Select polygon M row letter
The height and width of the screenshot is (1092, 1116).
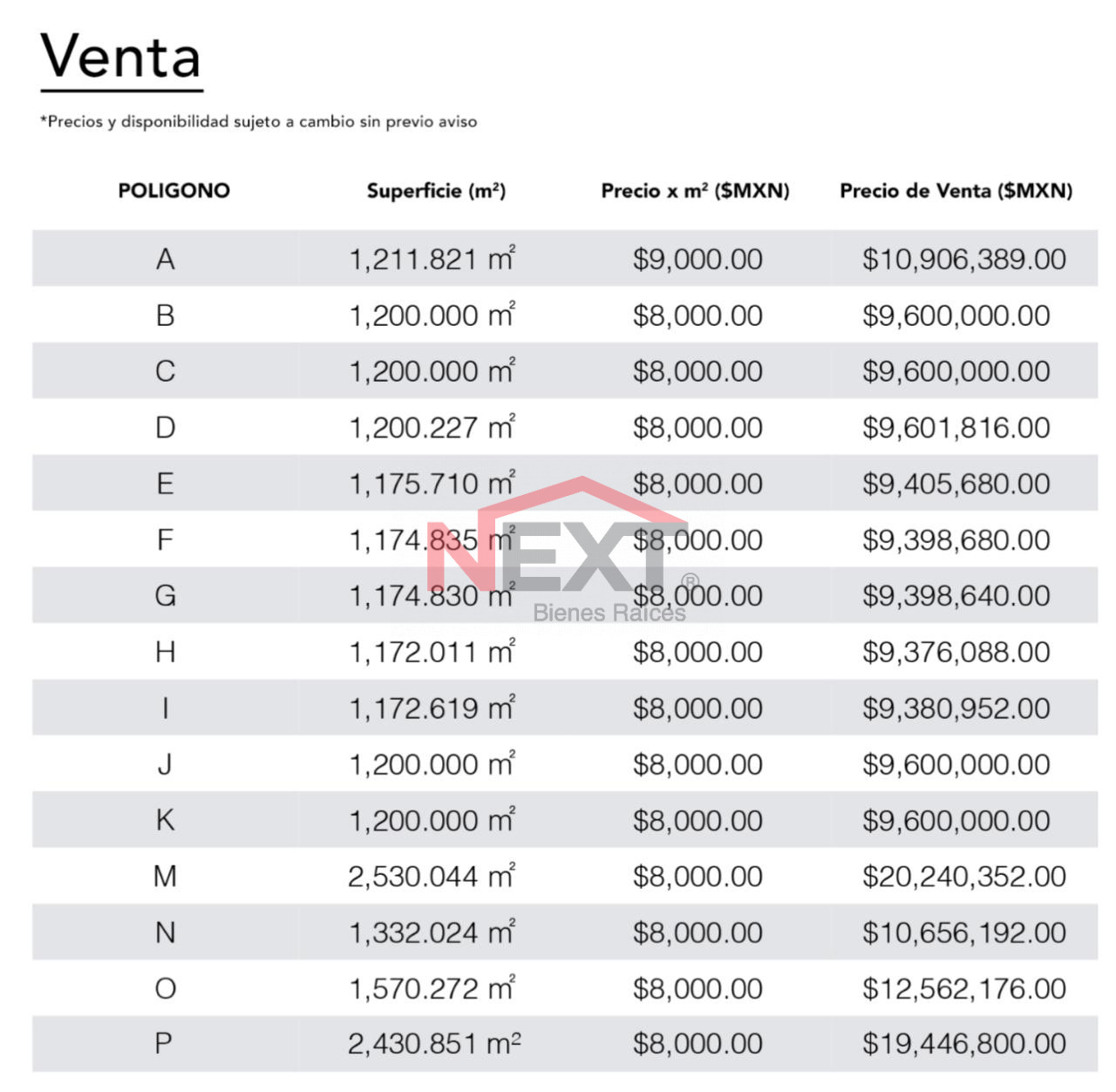(x=165, y=877)
